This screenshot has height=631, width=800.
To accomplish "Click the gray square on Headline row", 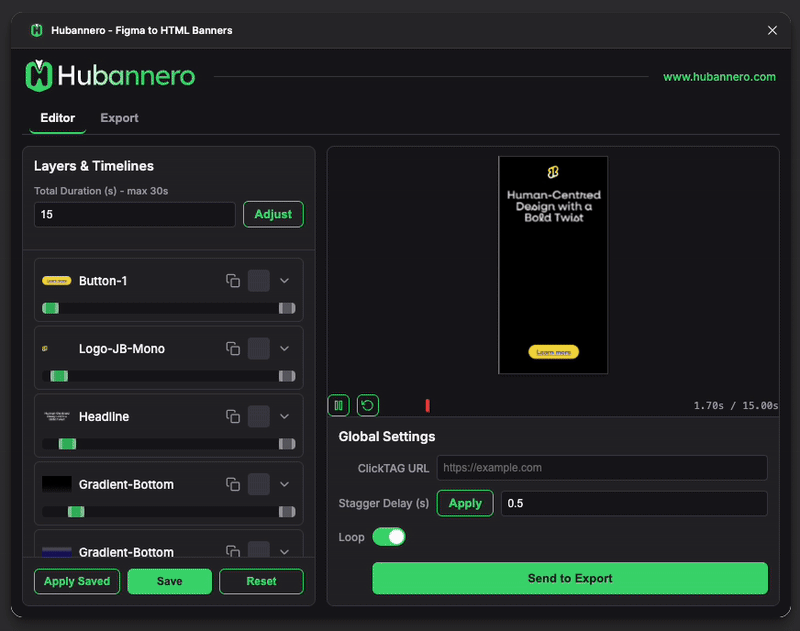I will [x=259, y=416].
